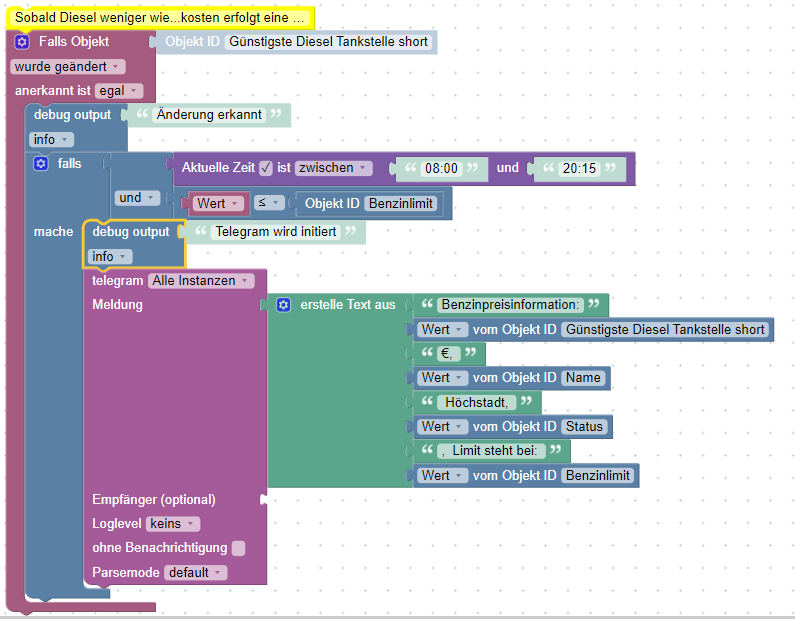795x619 pixels.
Task: Open info dropdown under Telegram wird initiert
Action: (110, 257)
